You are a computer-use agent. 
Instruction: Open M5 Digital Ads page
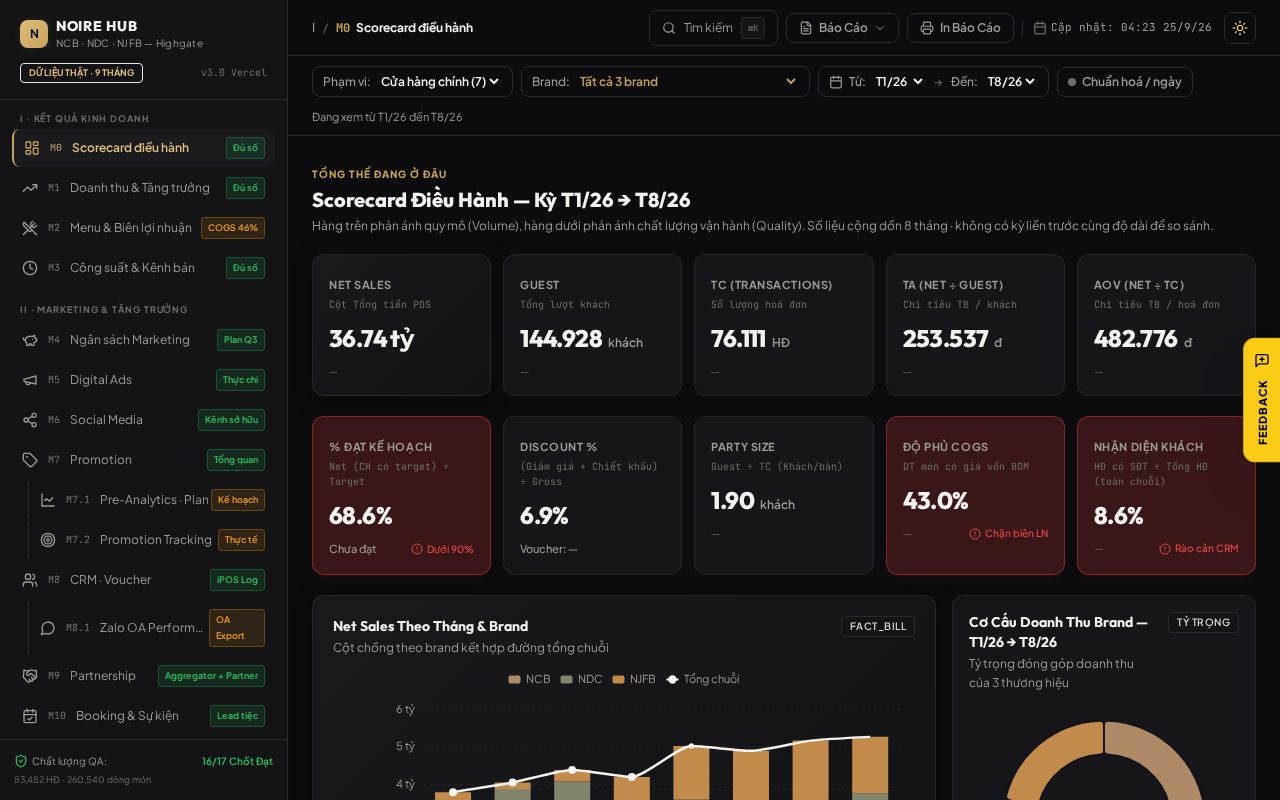(143, 380)
